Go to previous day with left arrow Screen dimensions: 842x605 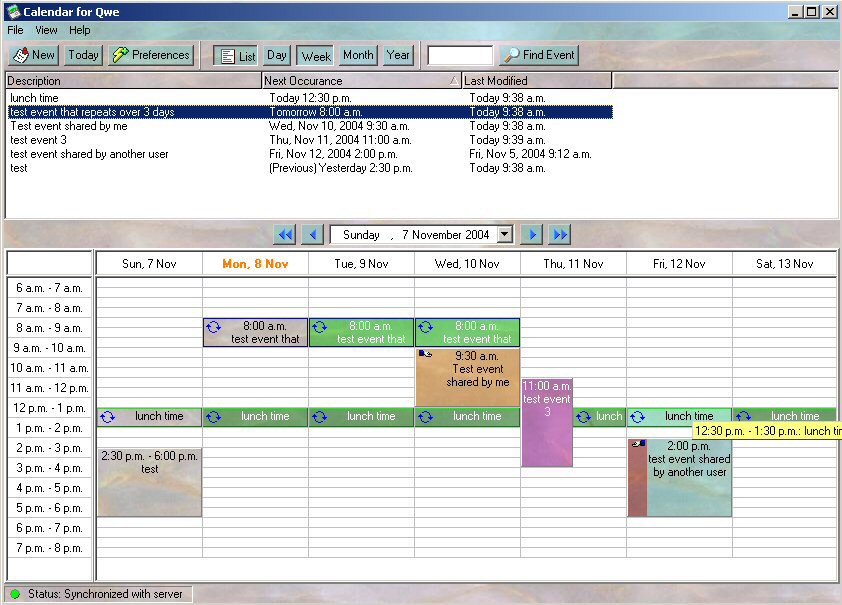click(312, 234)
